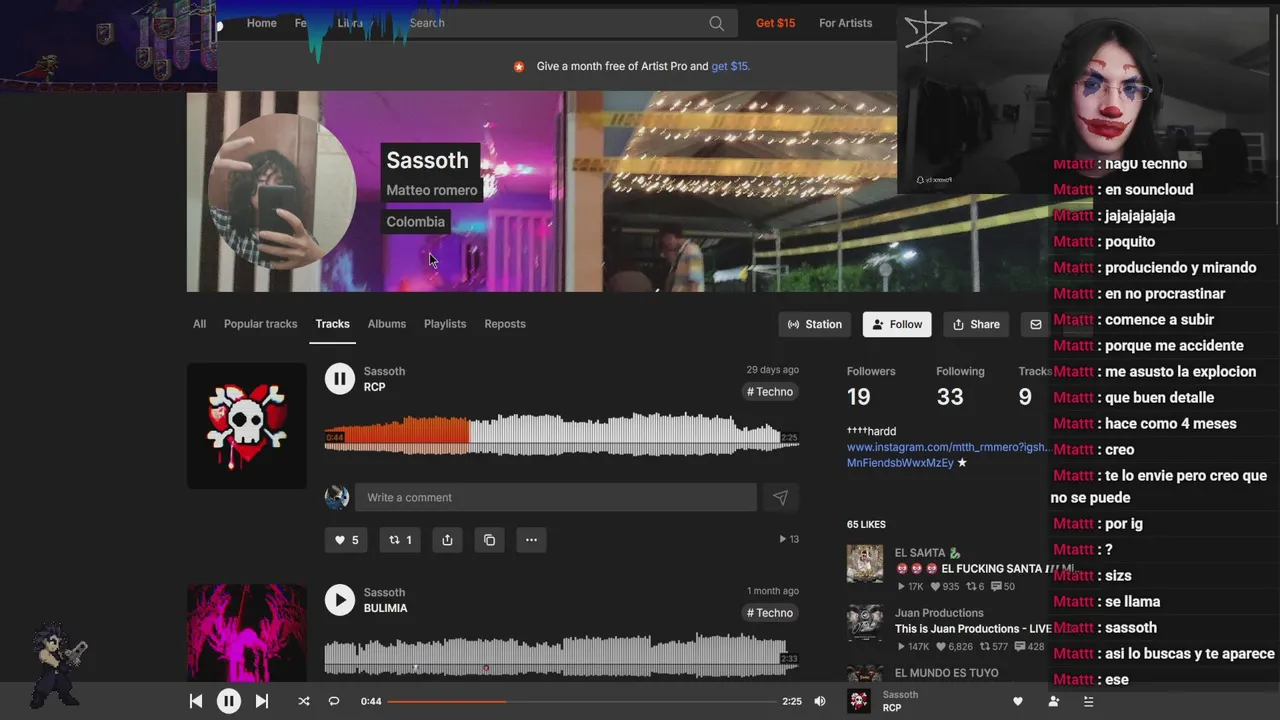Toggle shuffle in player bar
The image size is (1280, 720).
click(x=304, y=701)
